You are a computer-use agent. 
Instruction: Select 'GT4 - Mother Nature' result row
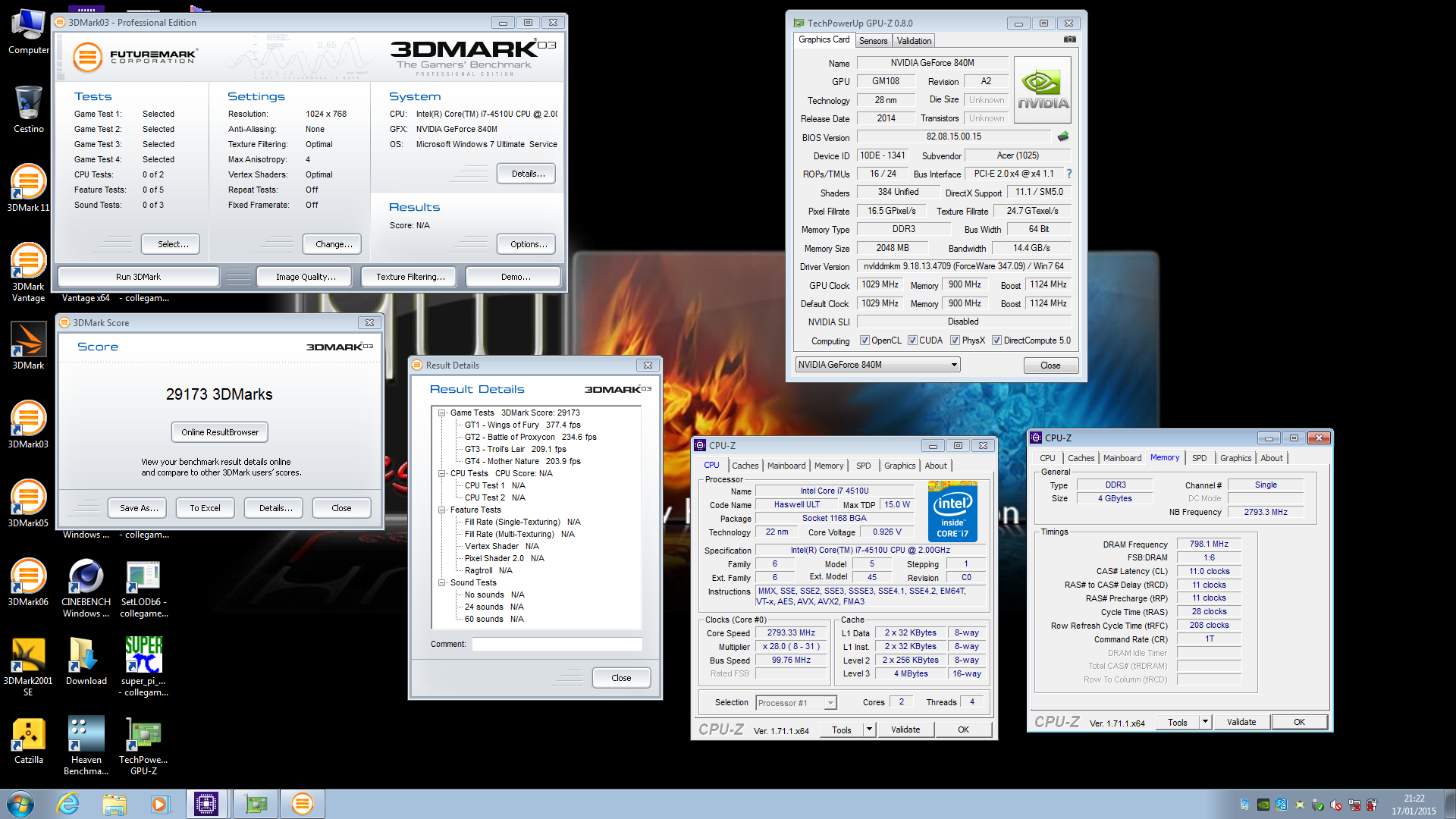pos(522,462)
